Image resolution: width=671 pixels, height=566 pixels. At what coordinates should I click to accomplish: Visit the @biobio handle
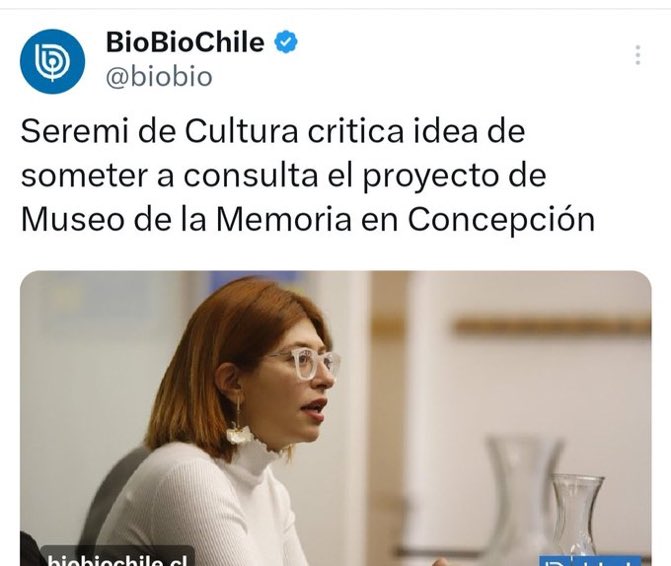(x=159, y=77)
